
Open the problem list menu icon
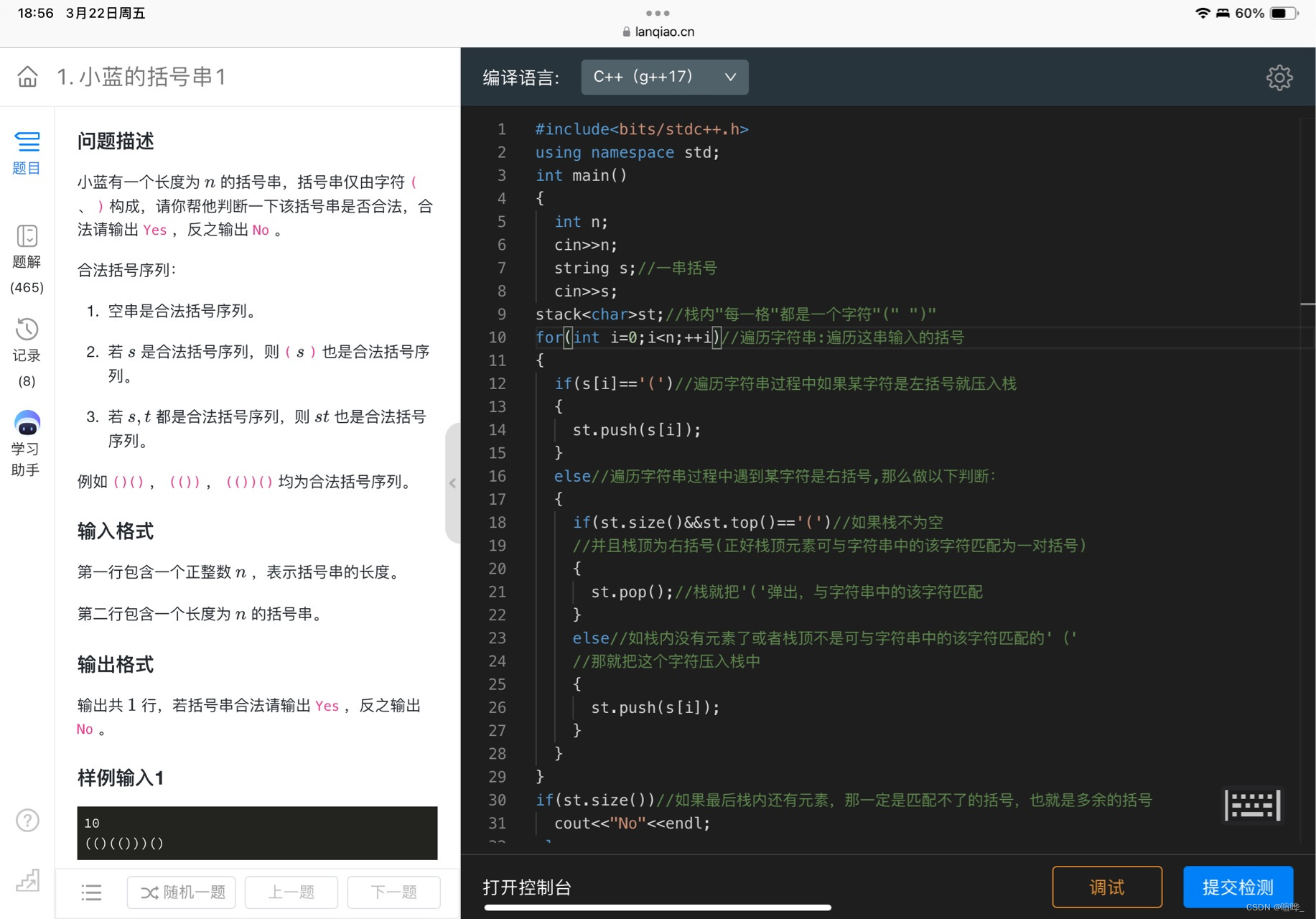tap(91, 892)
